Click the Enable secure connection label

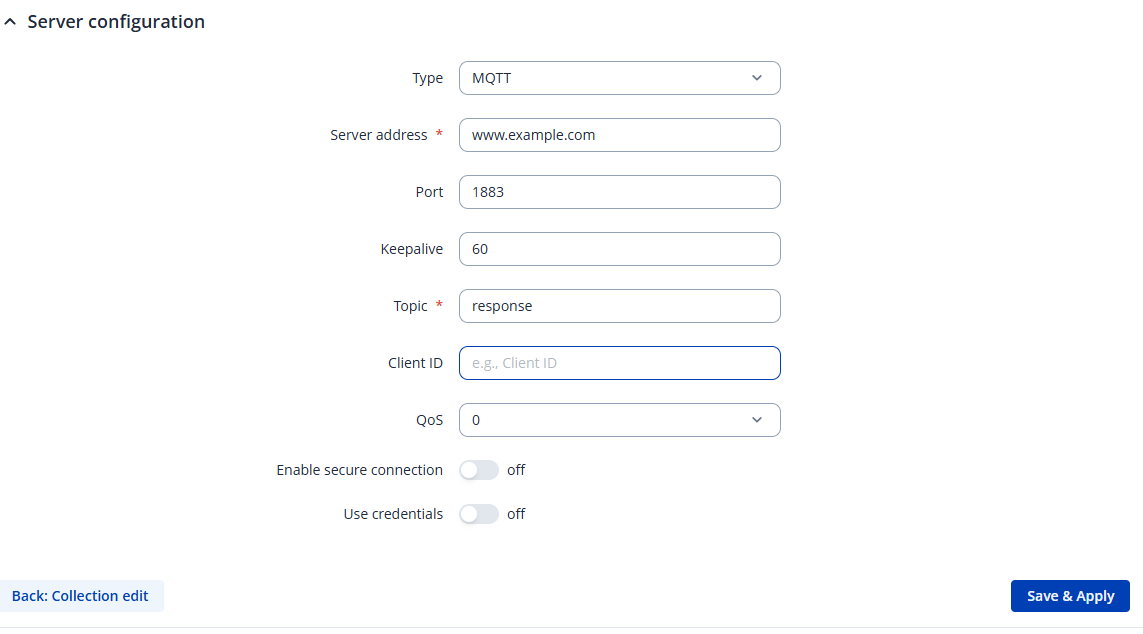(359, 470)
